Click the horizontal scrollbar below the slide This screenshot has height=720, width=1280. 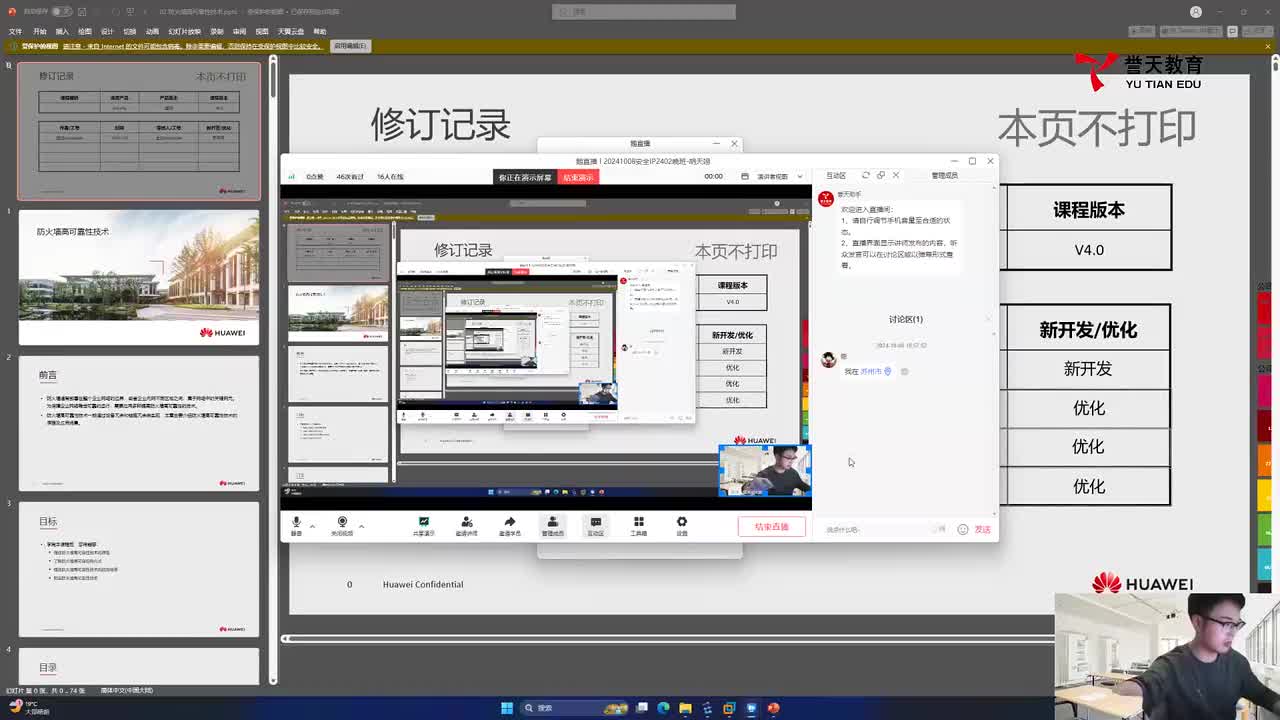pos(668,638)
